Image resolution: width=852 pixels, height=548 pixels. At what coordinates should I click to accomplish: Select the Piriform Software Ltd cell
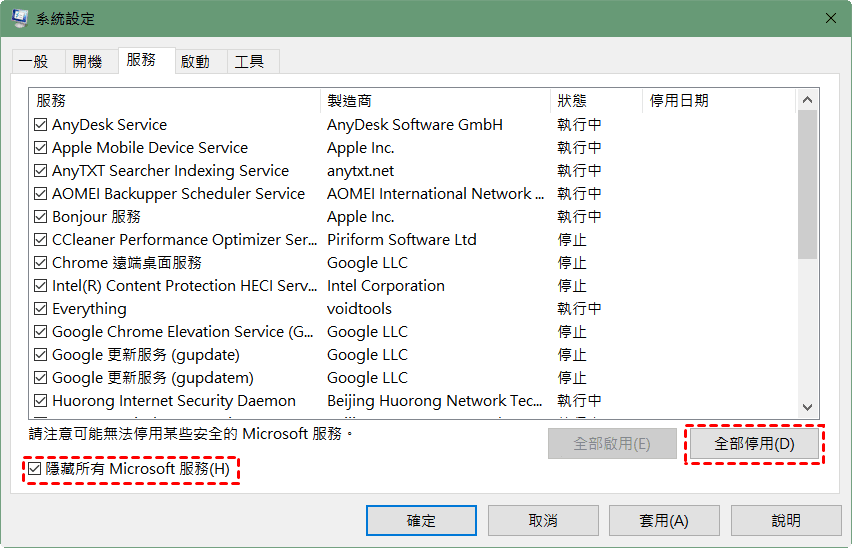coord(402,240)
